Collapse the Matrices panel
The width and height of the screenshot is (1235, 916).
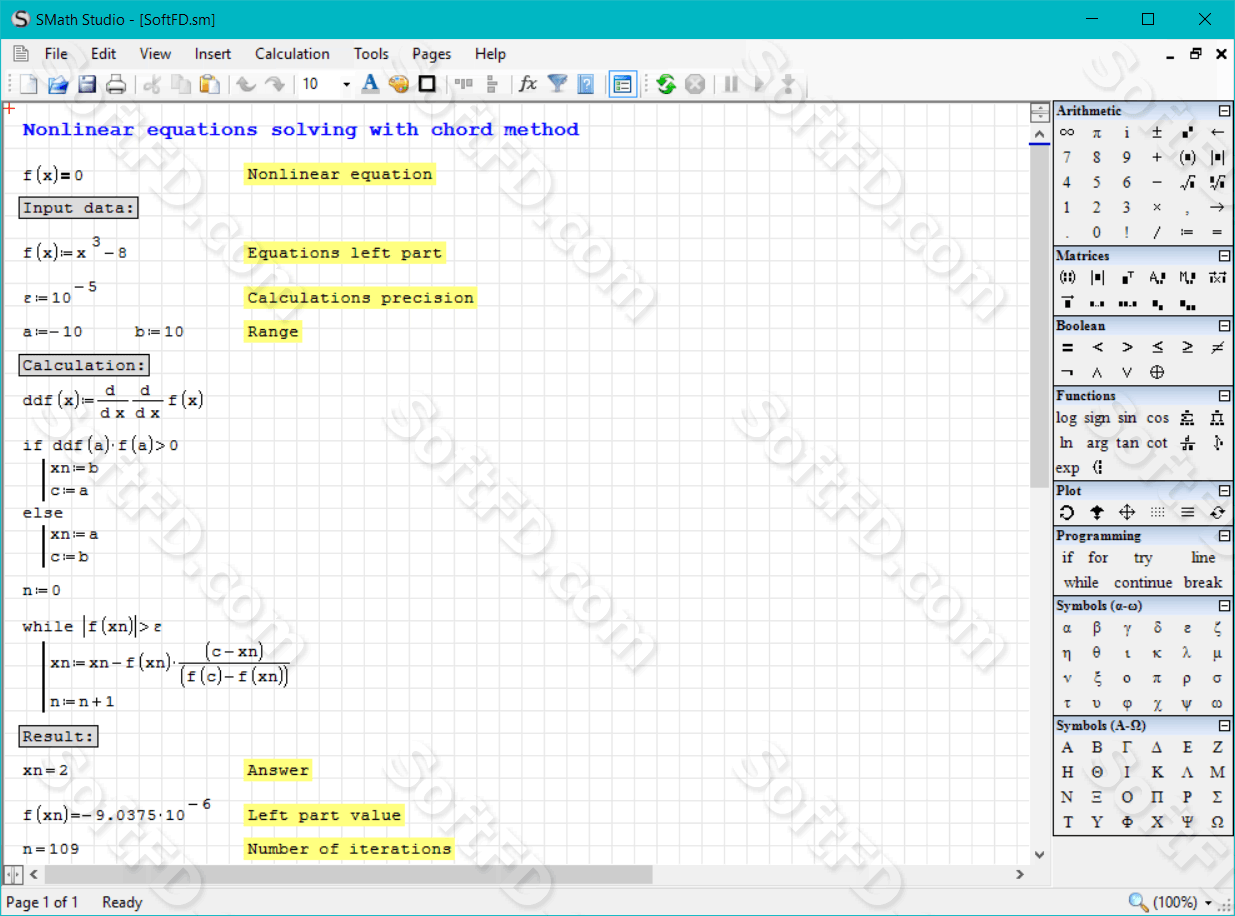point(1224,256)
